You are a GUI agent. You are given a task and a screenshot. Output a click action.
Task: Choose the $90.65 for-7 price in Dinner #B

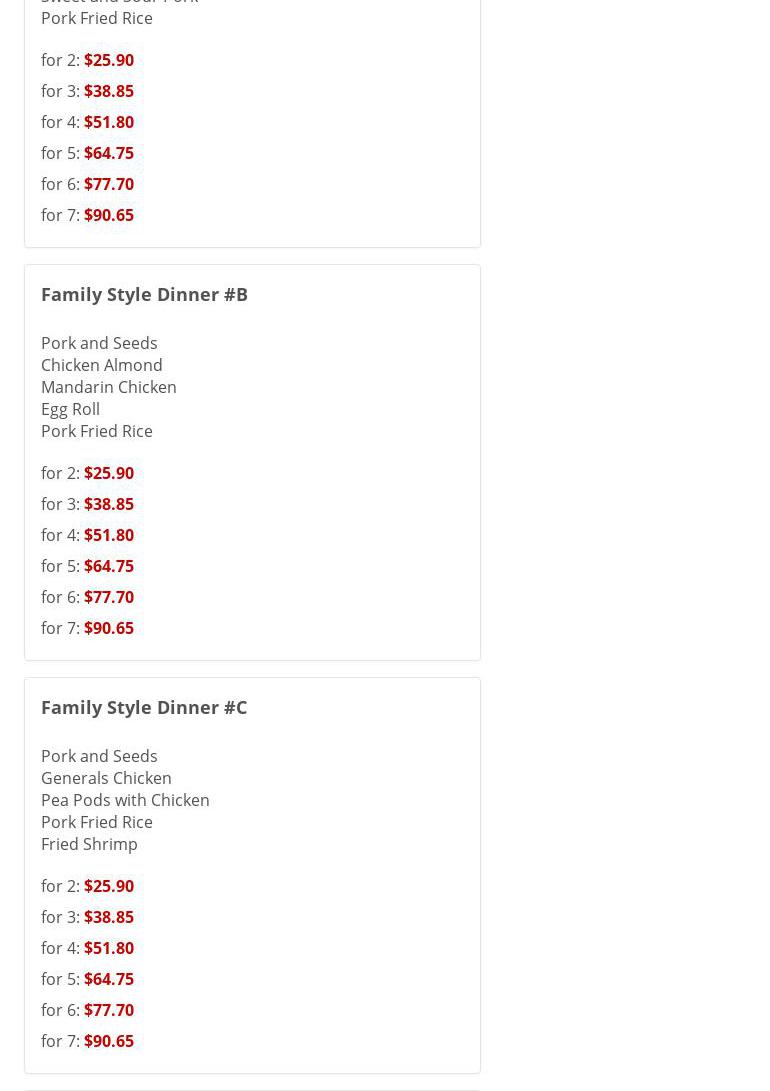pos(109,628)
